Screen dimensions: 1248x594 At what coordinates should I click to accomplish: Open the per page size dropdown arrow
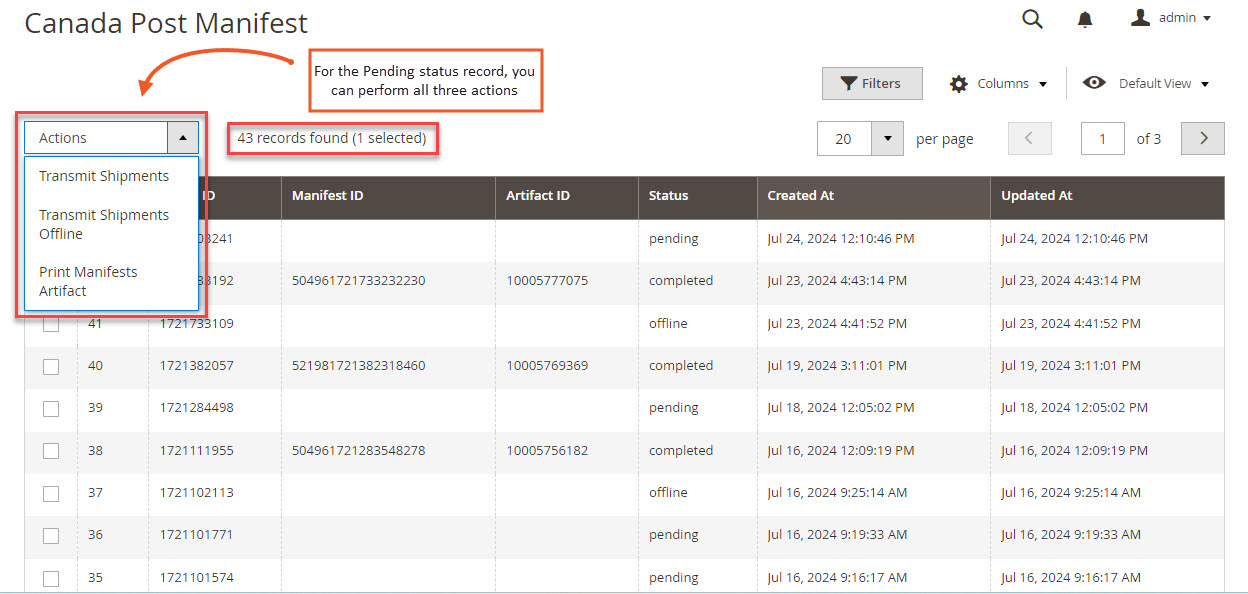pos(888,139)
